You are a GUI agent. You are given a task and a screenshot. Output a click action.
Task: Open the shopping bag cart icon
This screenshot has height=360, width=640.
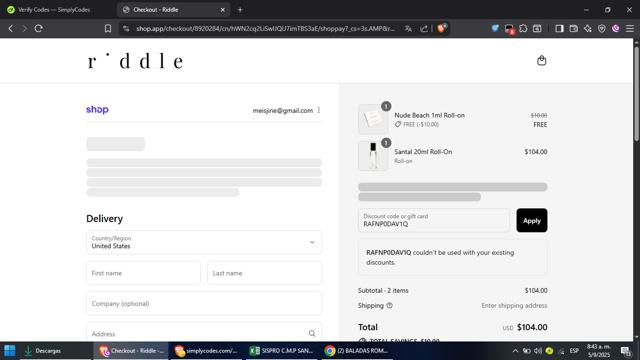coord(542,60)
